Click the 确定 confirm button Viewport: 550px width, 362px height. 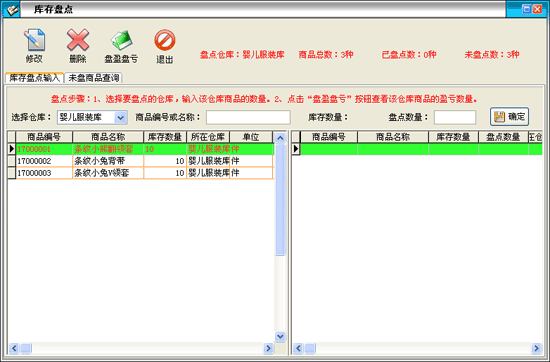click(x=509, y=117)
